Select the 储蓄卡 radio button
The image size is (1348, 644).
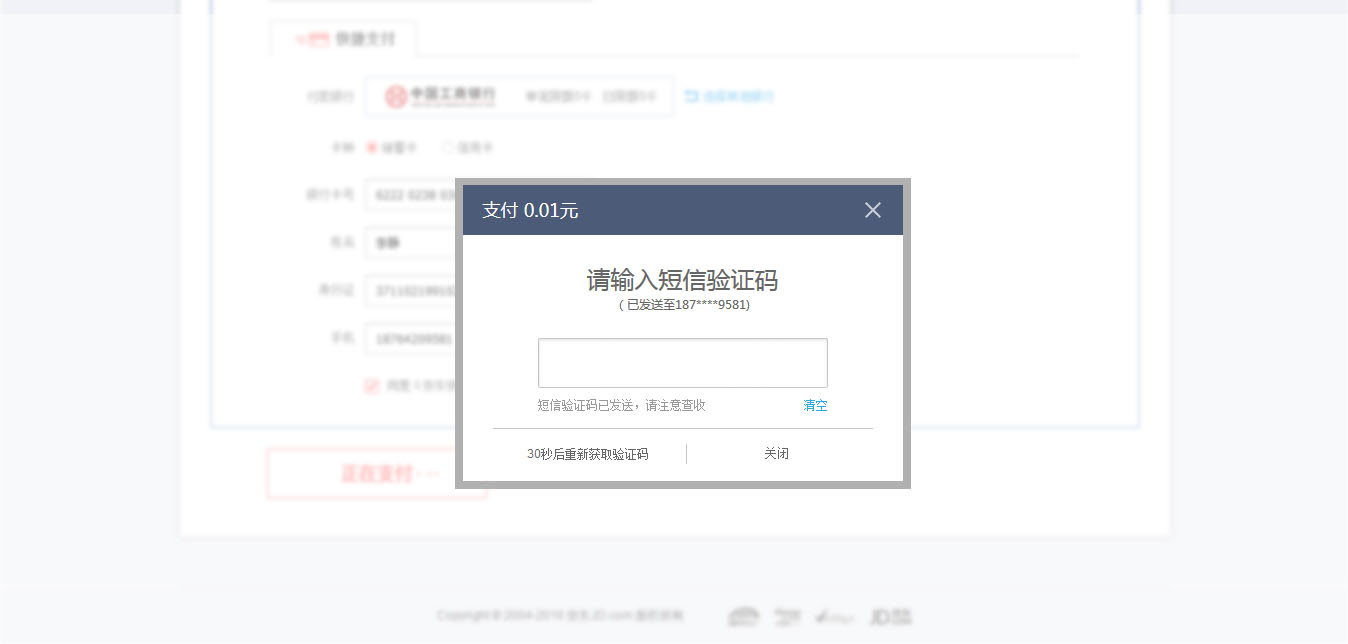tap(372, 147)
